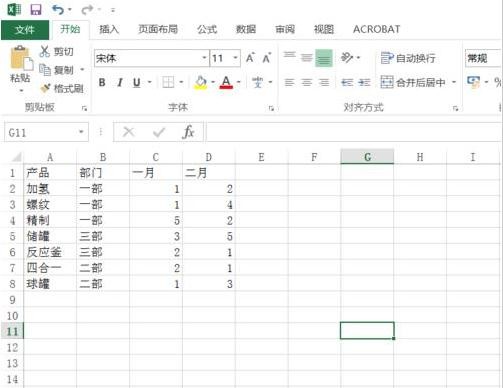
Task: Switch to the 页面布局 Page Layout tab
Action: 158,29
